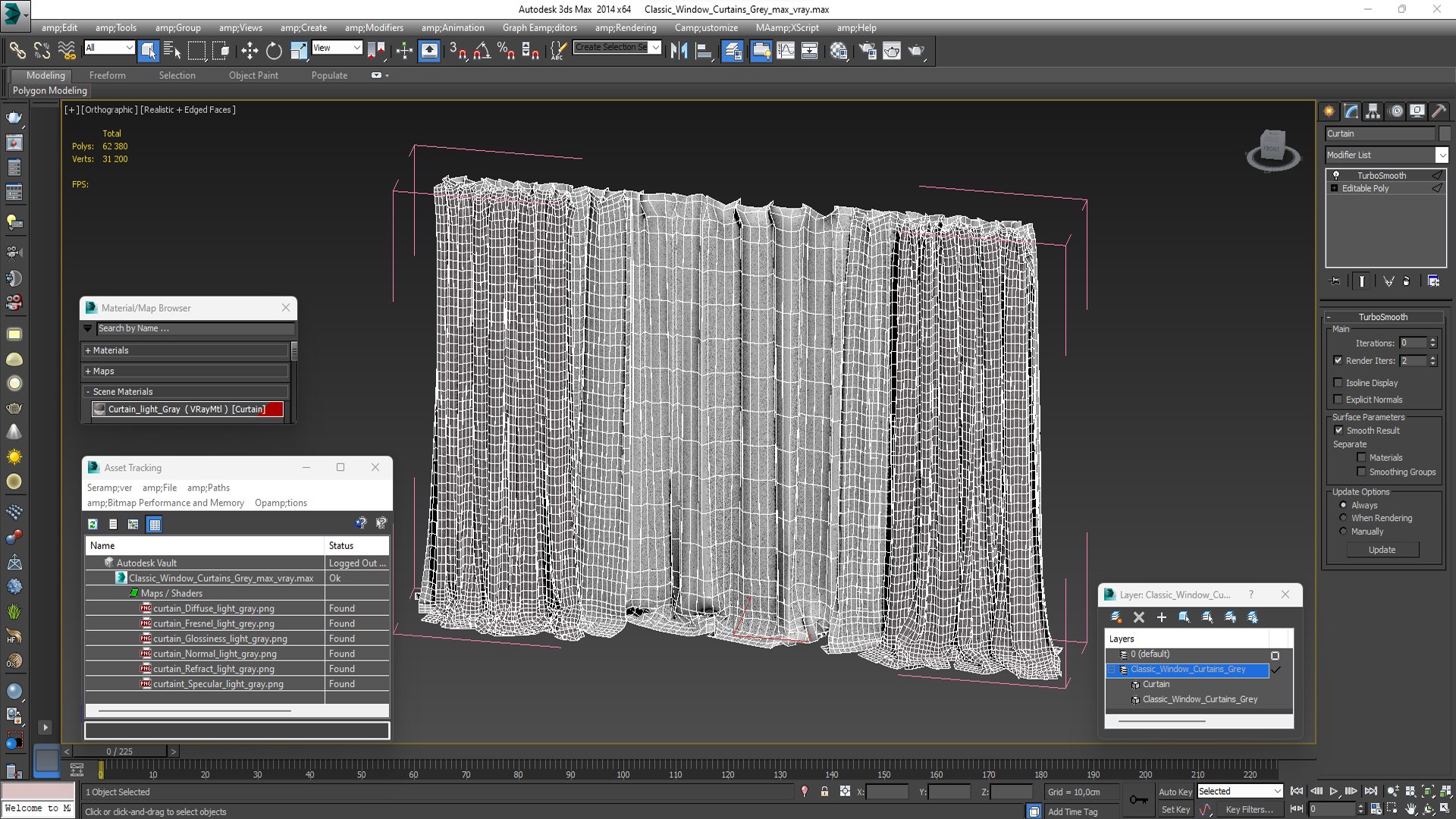Image resolution: width=1456 pixels, height=819 pixels.
Task: Open the Material Editor icon
Action: point(839,51)
